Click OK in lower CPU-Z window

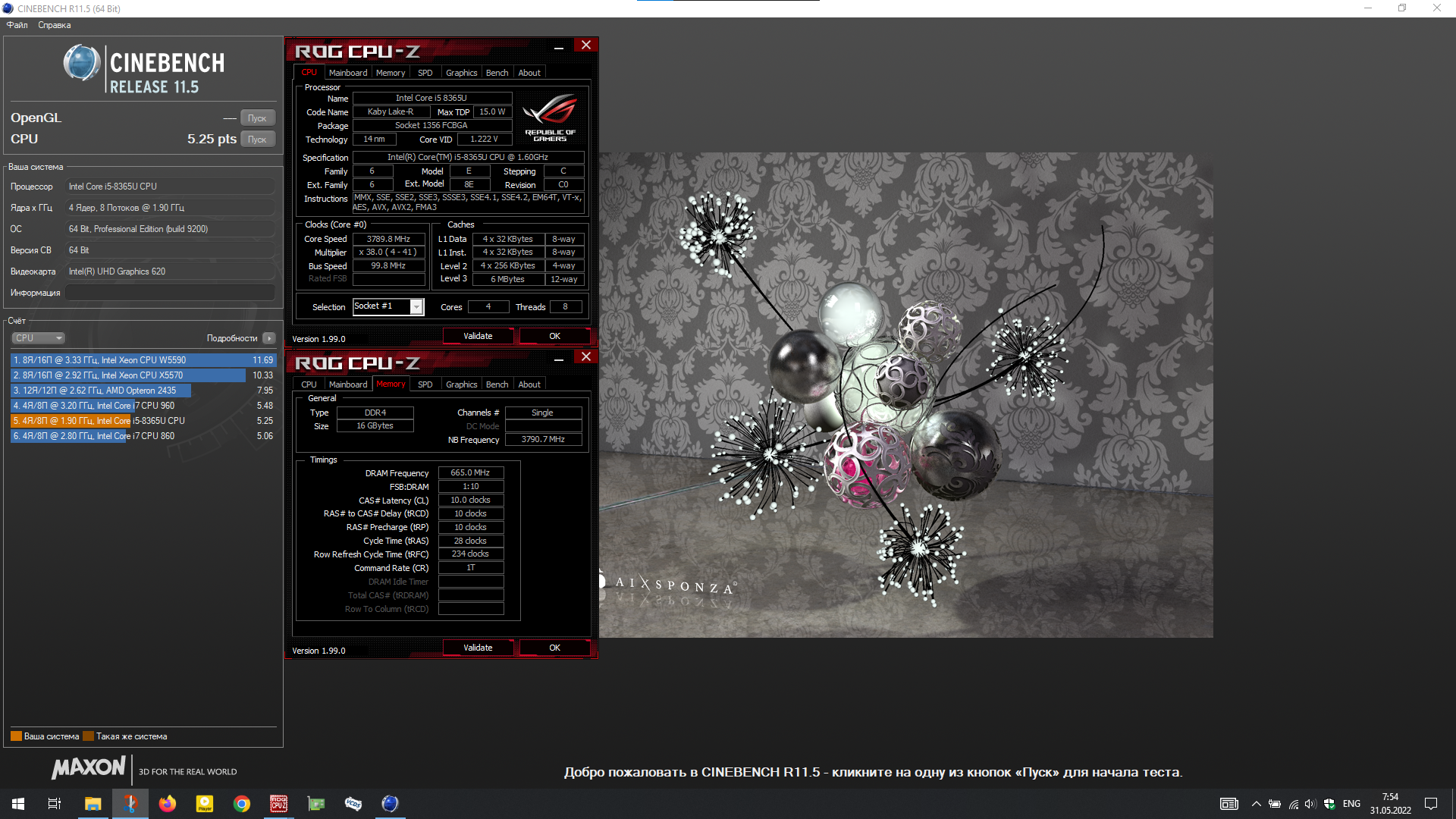click(x=554, y=648)
